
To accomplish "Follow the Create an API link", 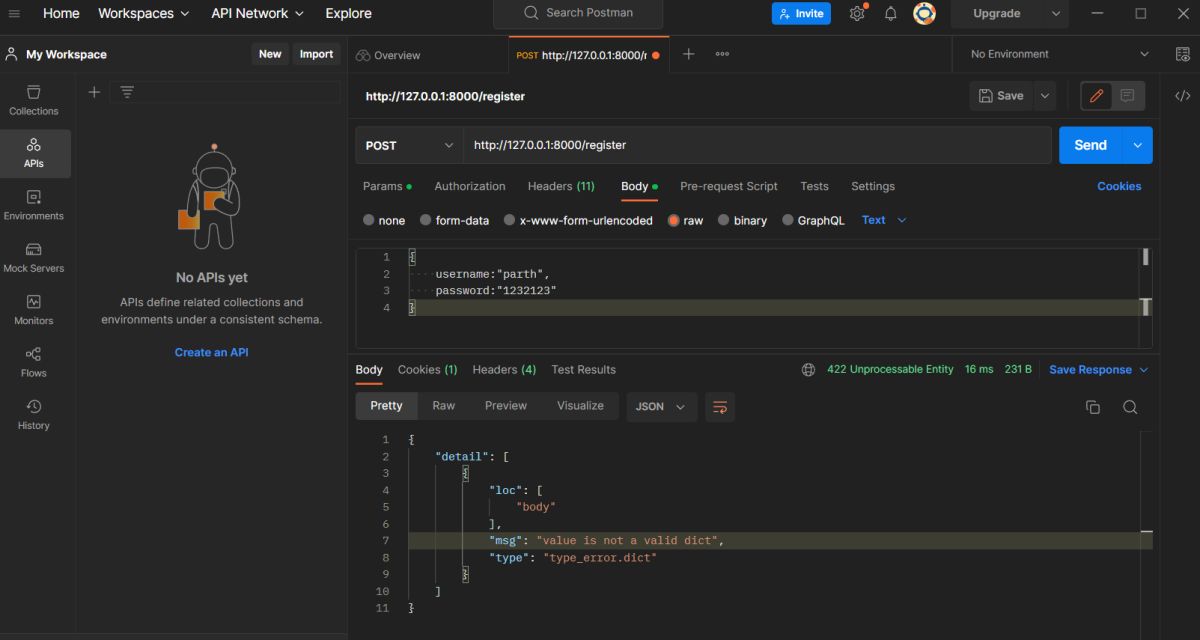I will pyautogui.click(x=211, y=352).
